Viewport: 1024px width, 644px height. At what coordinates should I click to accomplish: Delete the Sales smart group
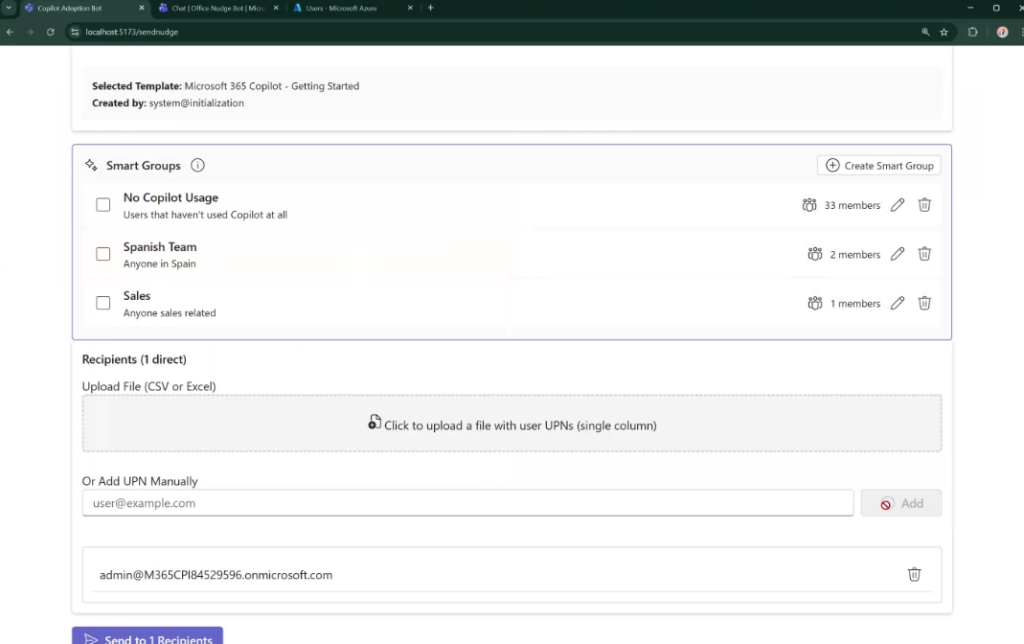pyautogui.click(x=925, y=303)
